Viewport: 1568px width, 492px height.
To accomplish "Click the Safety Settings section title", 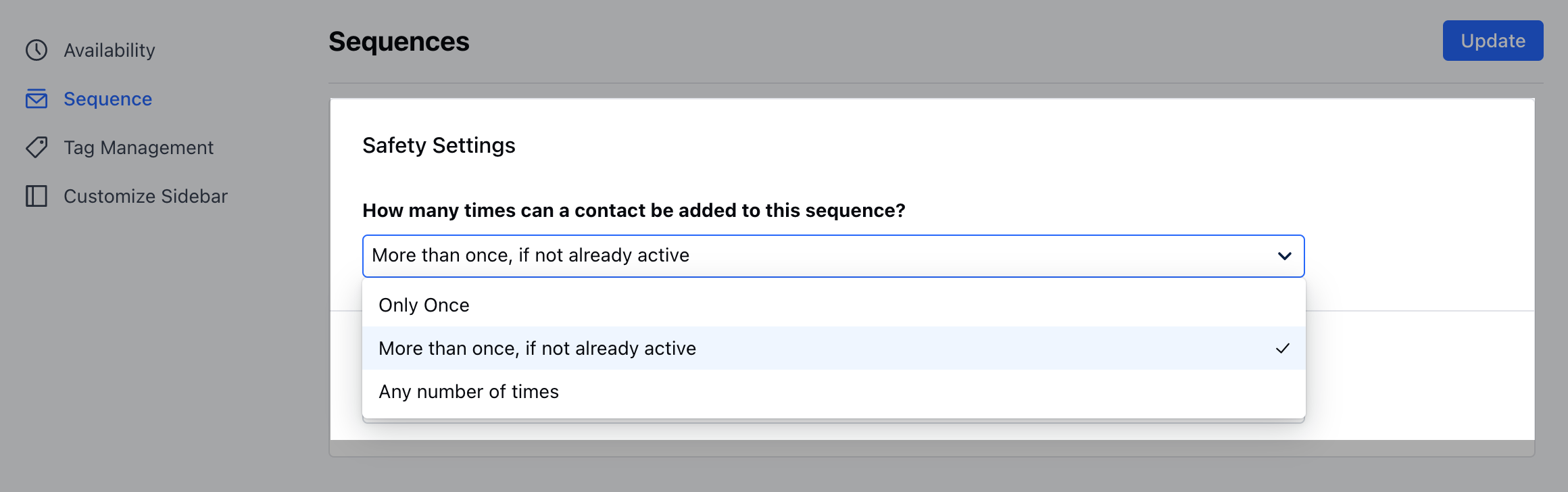I will coord(439,145).
